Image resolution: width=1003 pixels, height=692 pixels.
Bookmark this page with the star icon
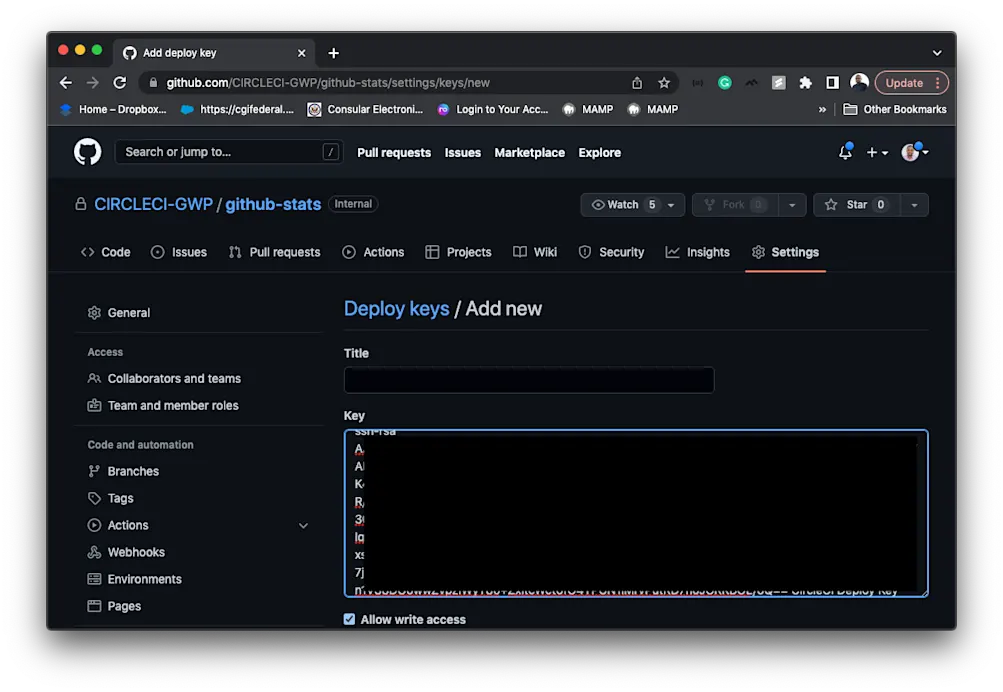coord(664,83)
